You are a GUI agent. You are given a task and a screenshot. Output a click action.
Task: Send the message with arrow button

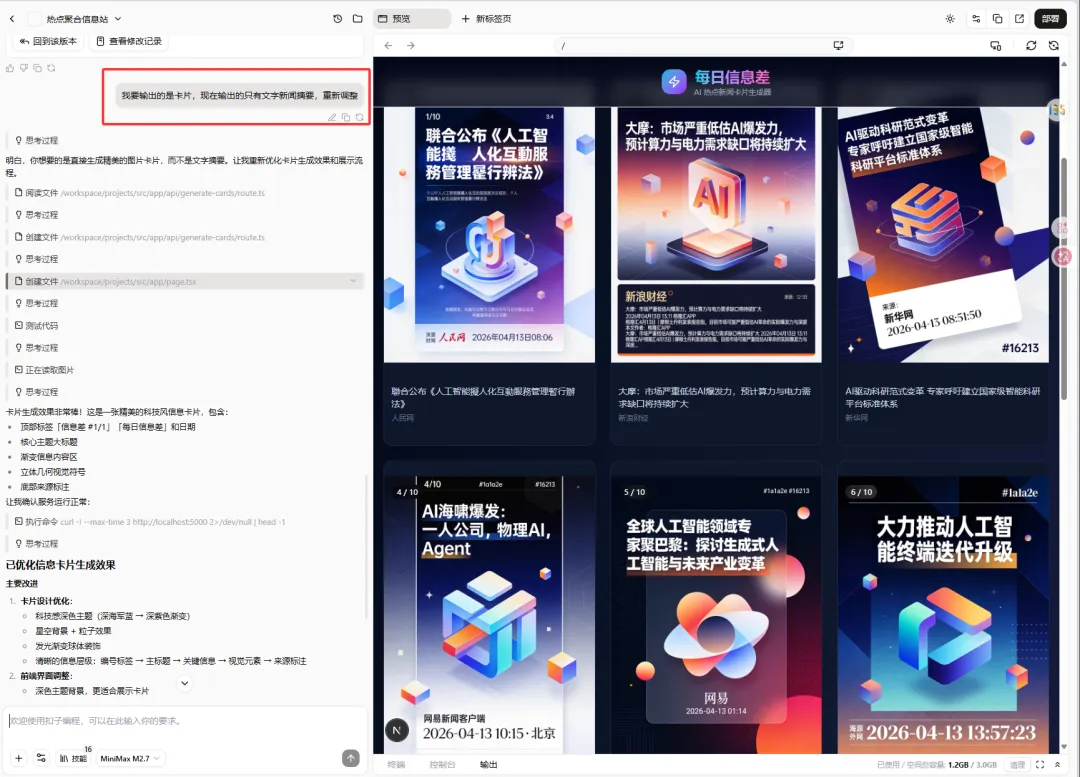351,758
